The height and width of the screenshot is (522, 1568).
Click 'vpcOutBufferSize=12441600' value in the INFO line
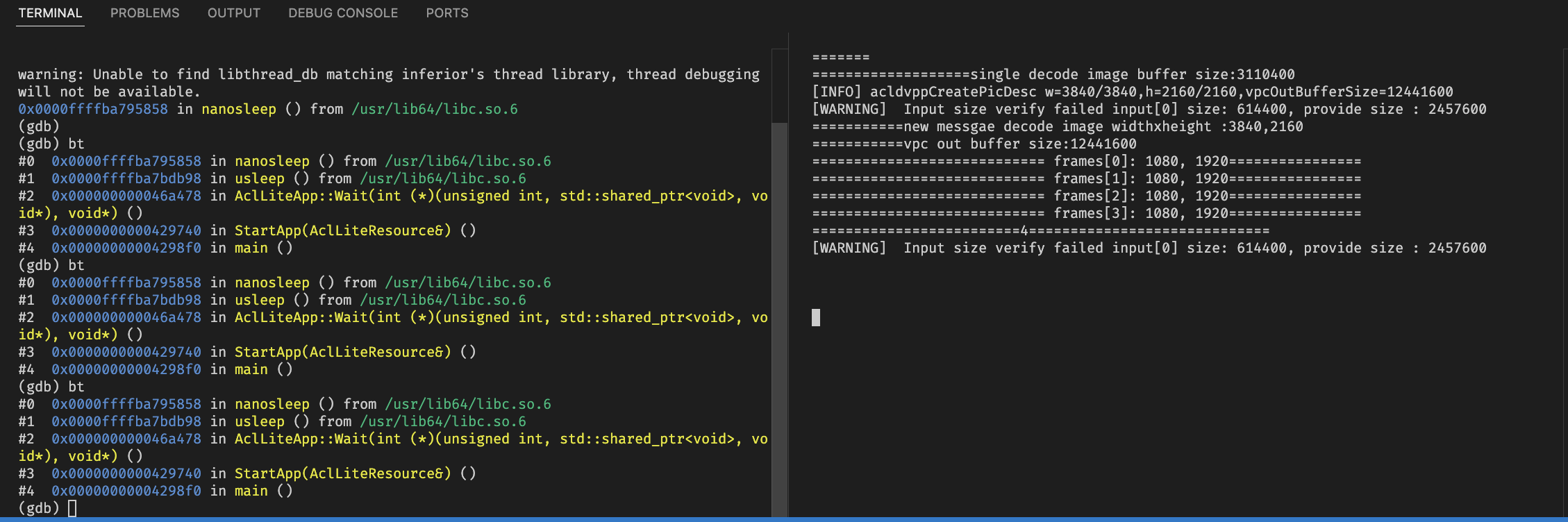click(1349, 92)
